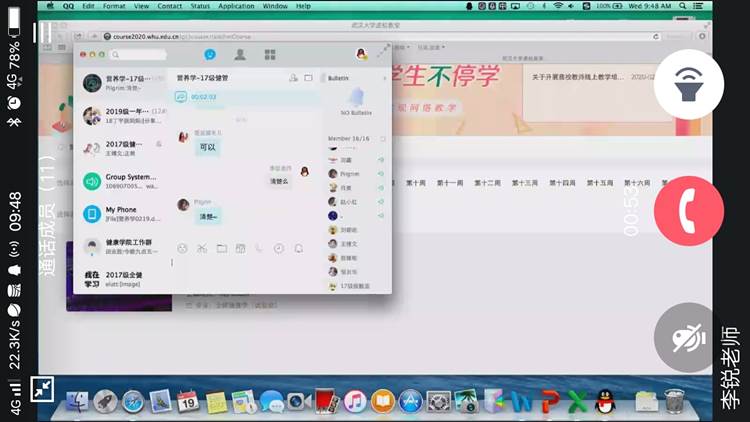Click the send file folder icon
This screenshot has width=750, height=422.
click(221, 248)
